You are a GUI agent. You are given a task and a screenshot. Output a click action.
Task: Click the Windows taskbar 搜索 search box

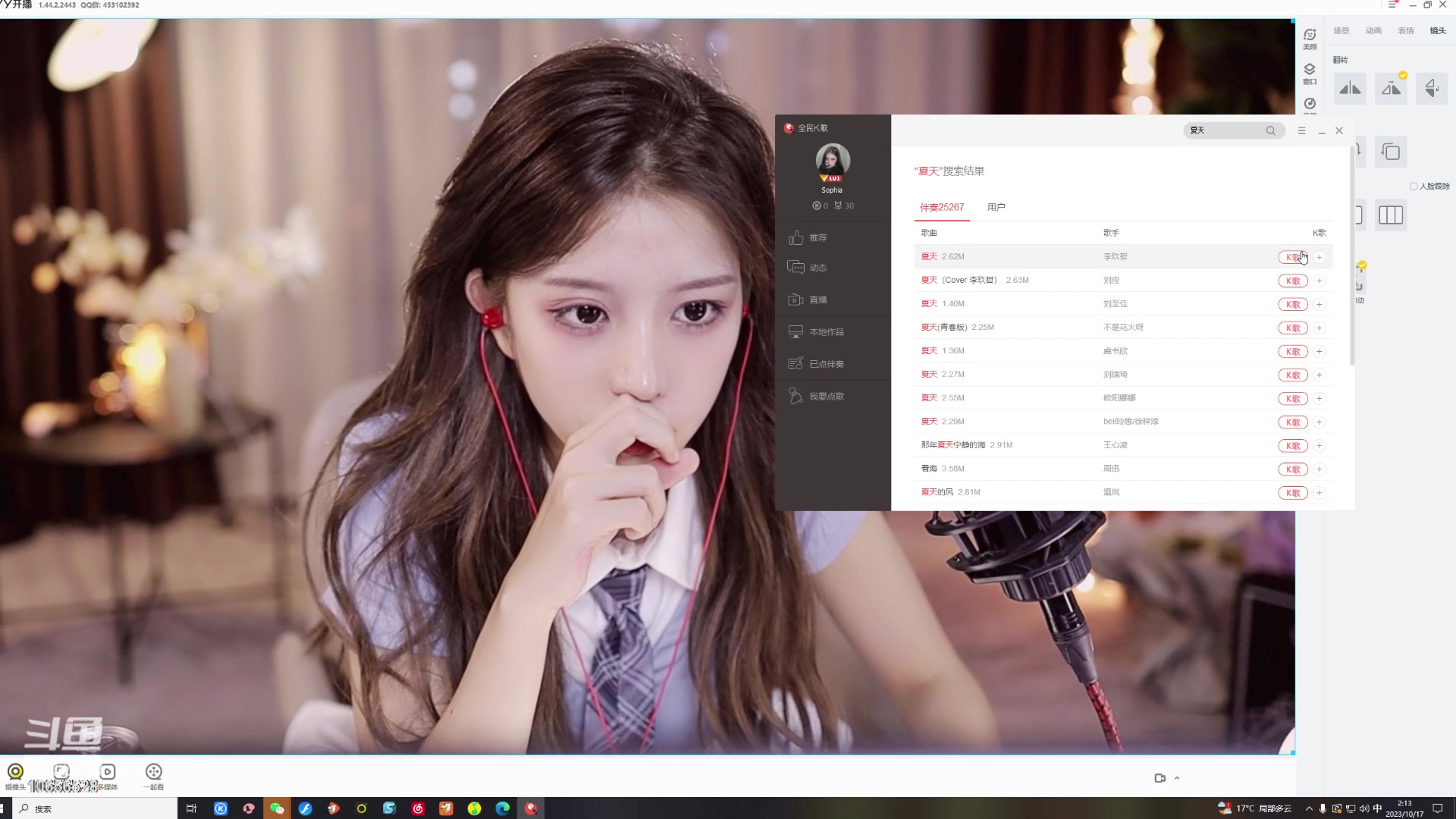(x=96, y=808)
